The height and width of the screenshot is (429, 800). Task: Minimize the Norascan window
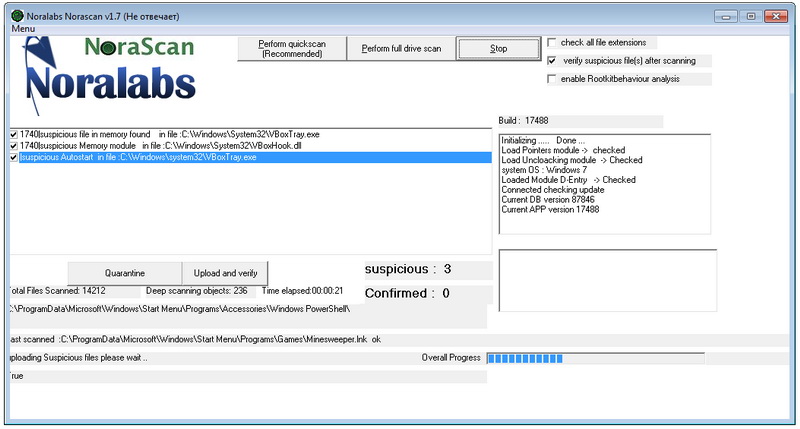pyautogui.click(x=726, y=16)
